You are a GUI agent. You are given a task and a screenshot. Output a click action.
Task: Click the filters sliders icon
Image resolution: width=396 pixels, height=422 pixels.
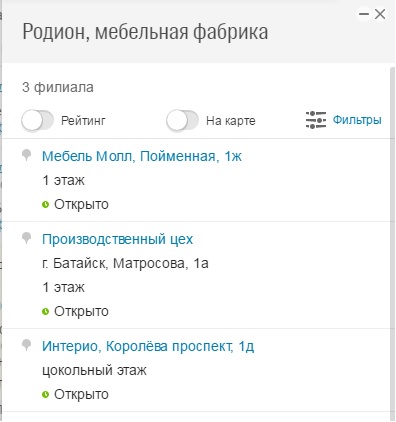click(316, 120)
